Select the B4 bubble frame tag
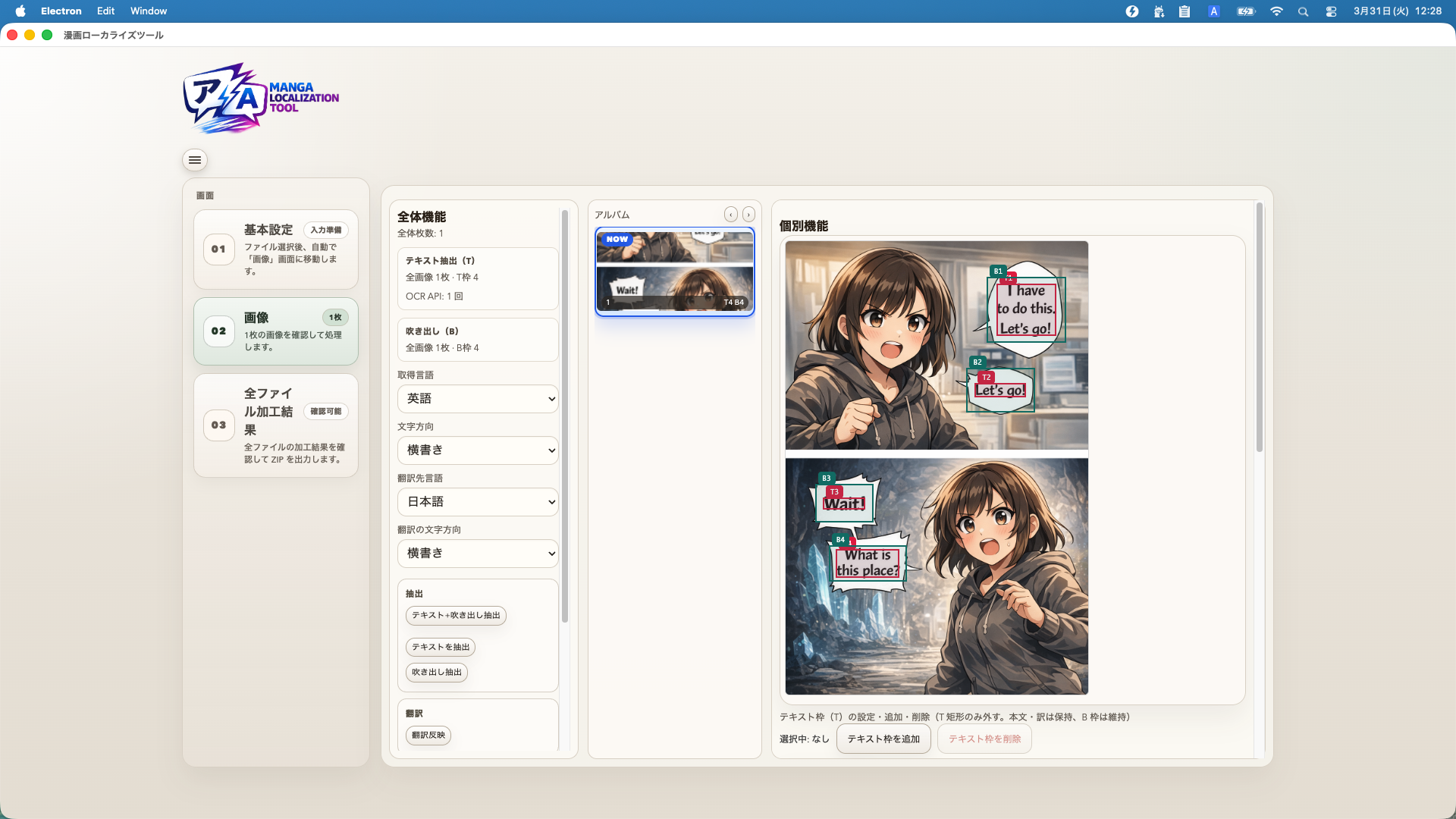The width and height of the screenshot is (1456, 819). pyautogui.click(x=839, y=540)
